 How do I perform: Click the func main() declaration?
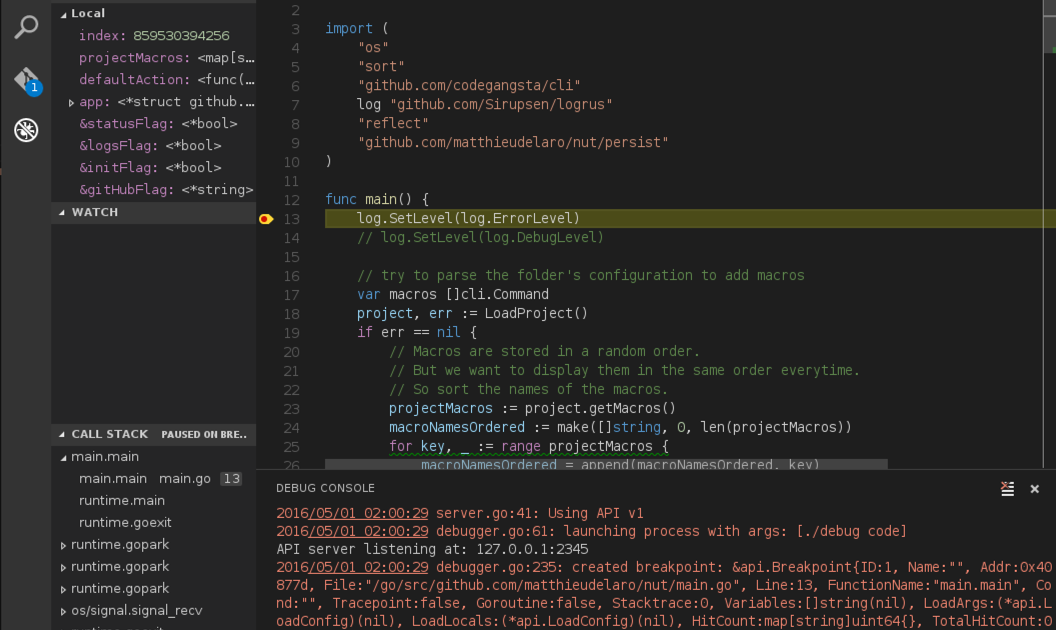point(377,199)
